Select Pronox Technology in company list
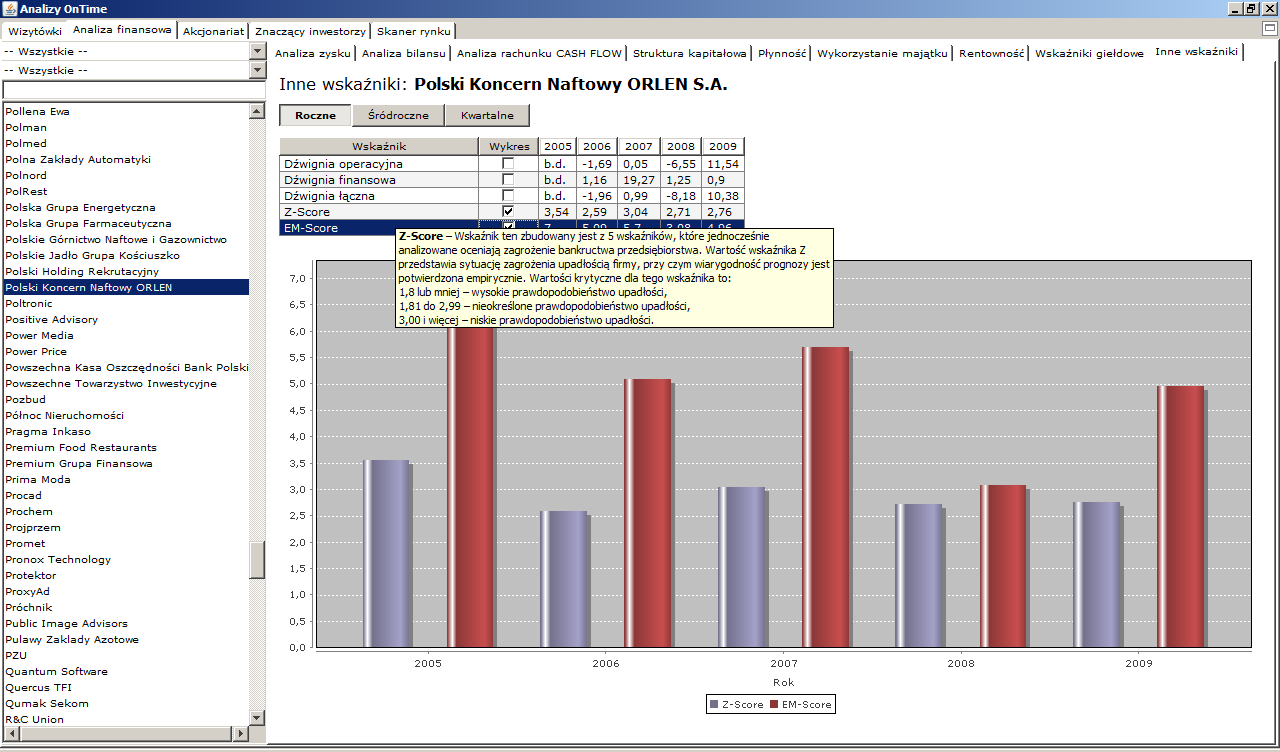 pyautogui.click(x=125, y=559)
